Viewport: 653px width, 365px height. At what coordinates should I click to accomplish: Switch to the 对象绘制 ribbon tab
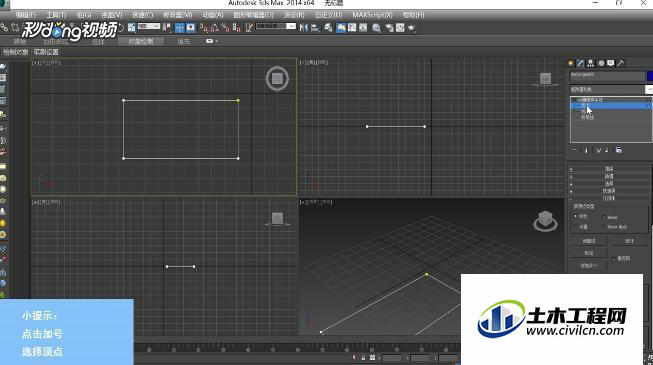[141, 41]
